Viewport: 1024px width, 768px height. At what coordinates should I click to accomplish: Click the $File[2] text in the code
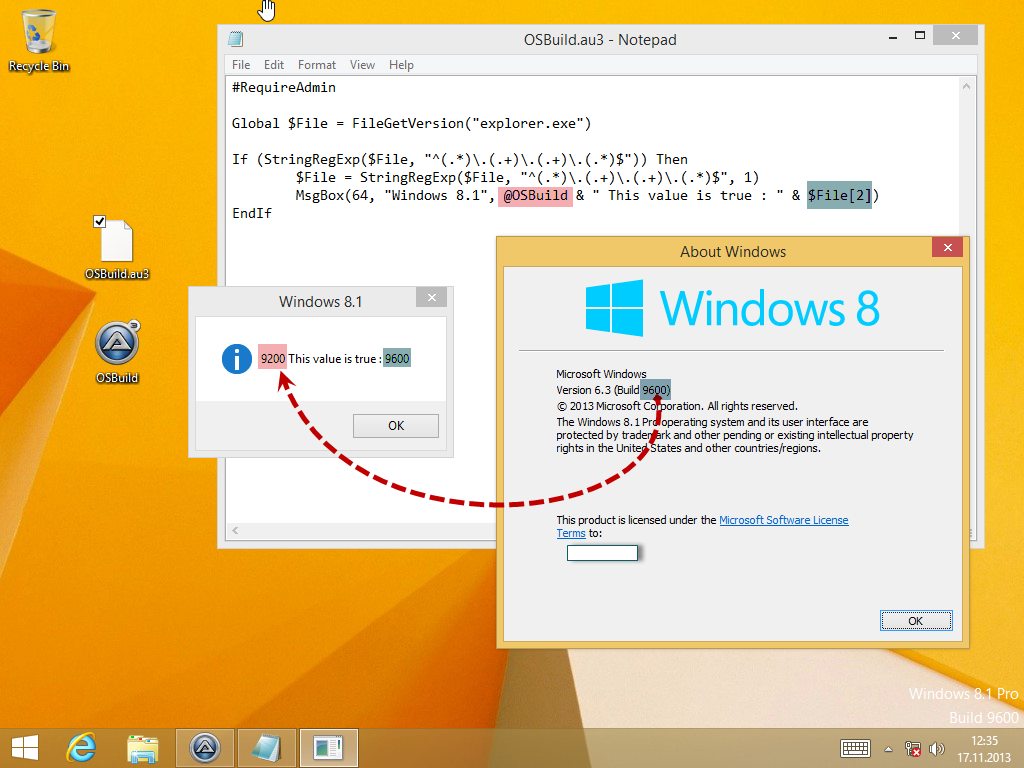(x=839, y=195)
